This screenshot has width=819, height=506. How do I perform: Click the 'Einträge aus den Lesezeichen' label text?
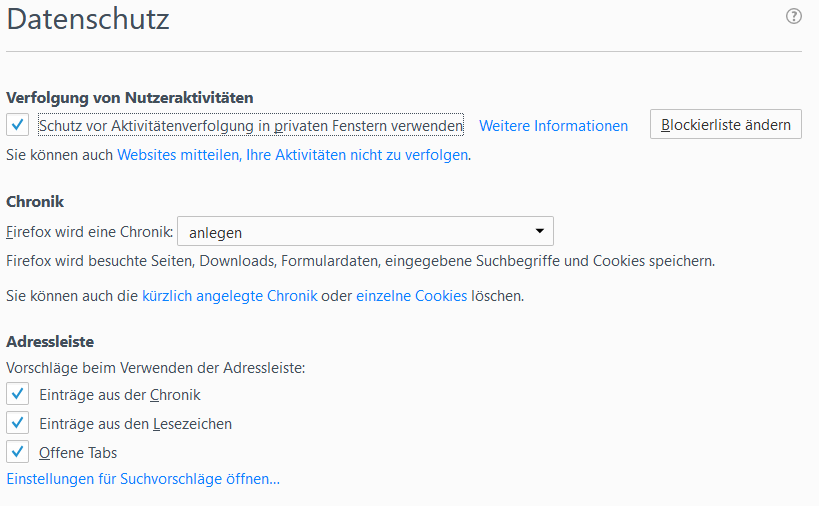[135, 424]
